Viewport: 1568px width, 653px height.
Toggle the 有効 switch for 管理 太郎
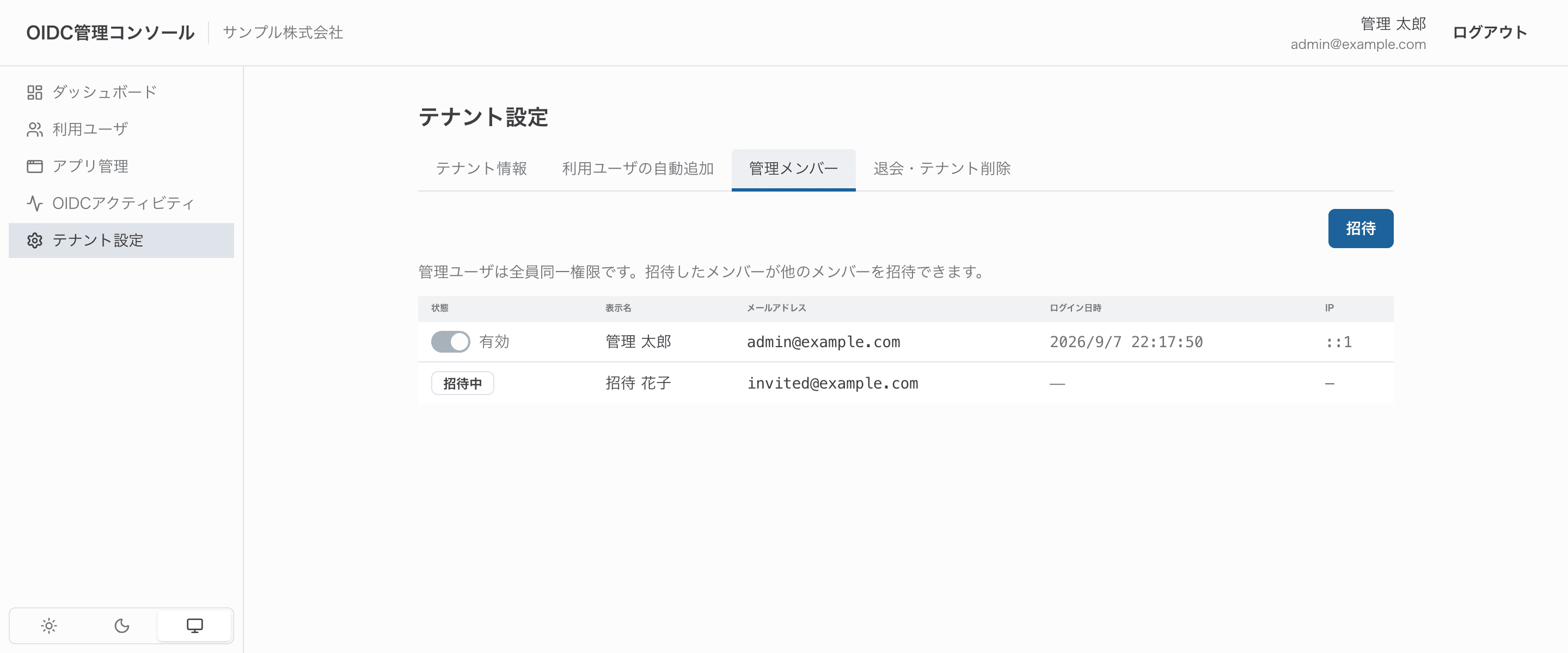pos(450,342)
